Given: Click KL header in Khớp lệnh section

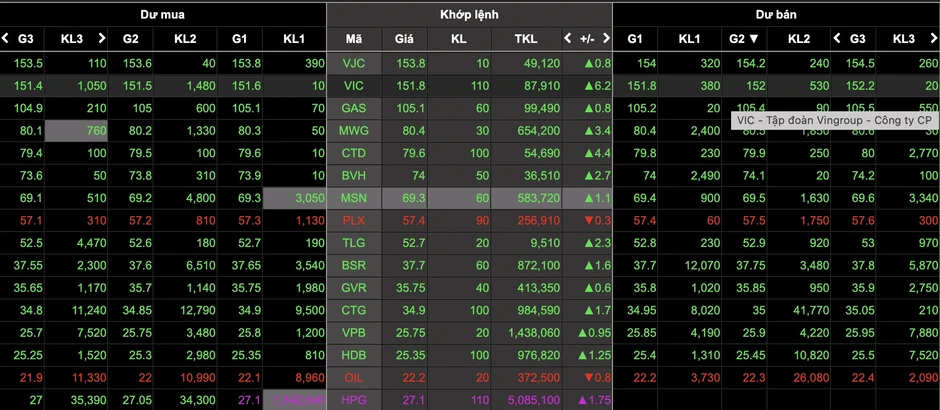Looking at the screenshot, I should tap(459, 39).
